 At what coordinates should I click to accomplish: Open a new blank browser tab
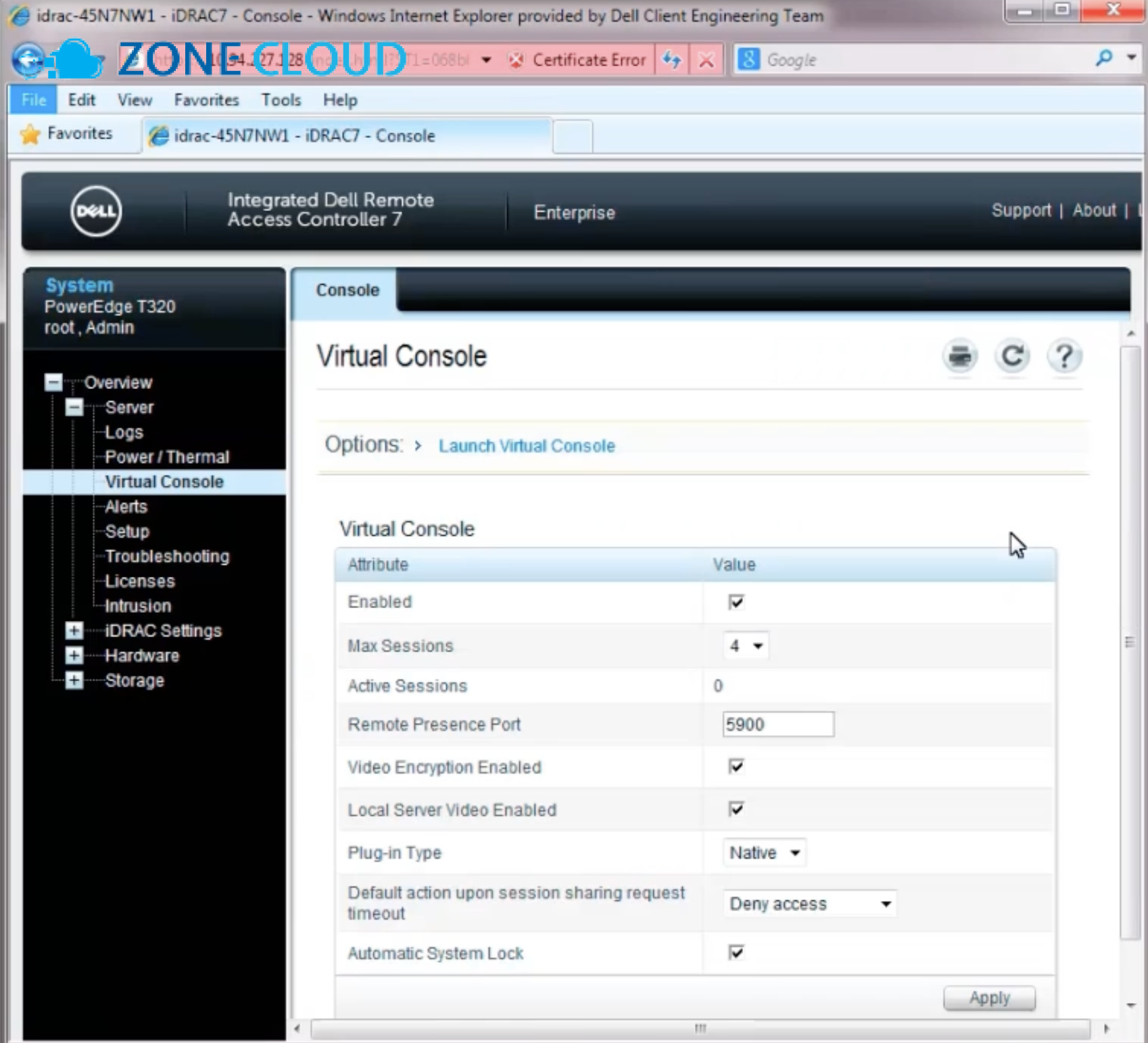tap(573, 137)
